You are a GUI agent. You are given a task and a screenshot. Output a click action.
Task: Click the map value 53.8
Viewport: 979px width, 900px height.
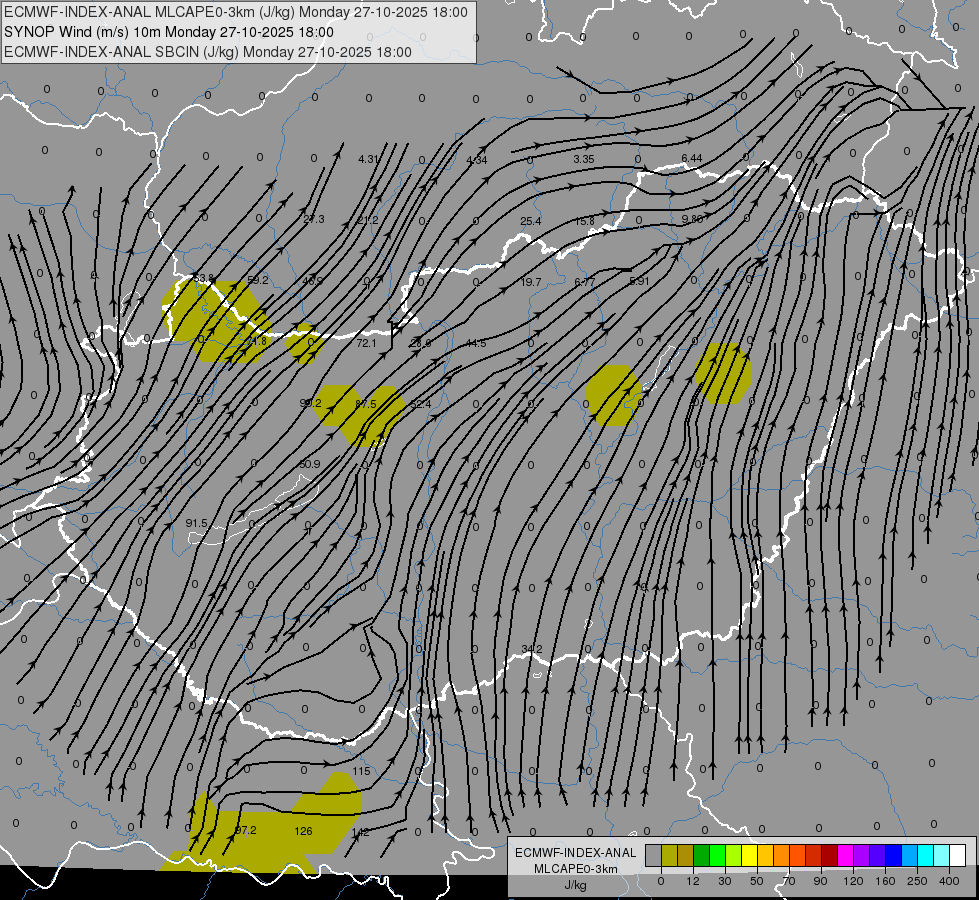tap(204, 278)
